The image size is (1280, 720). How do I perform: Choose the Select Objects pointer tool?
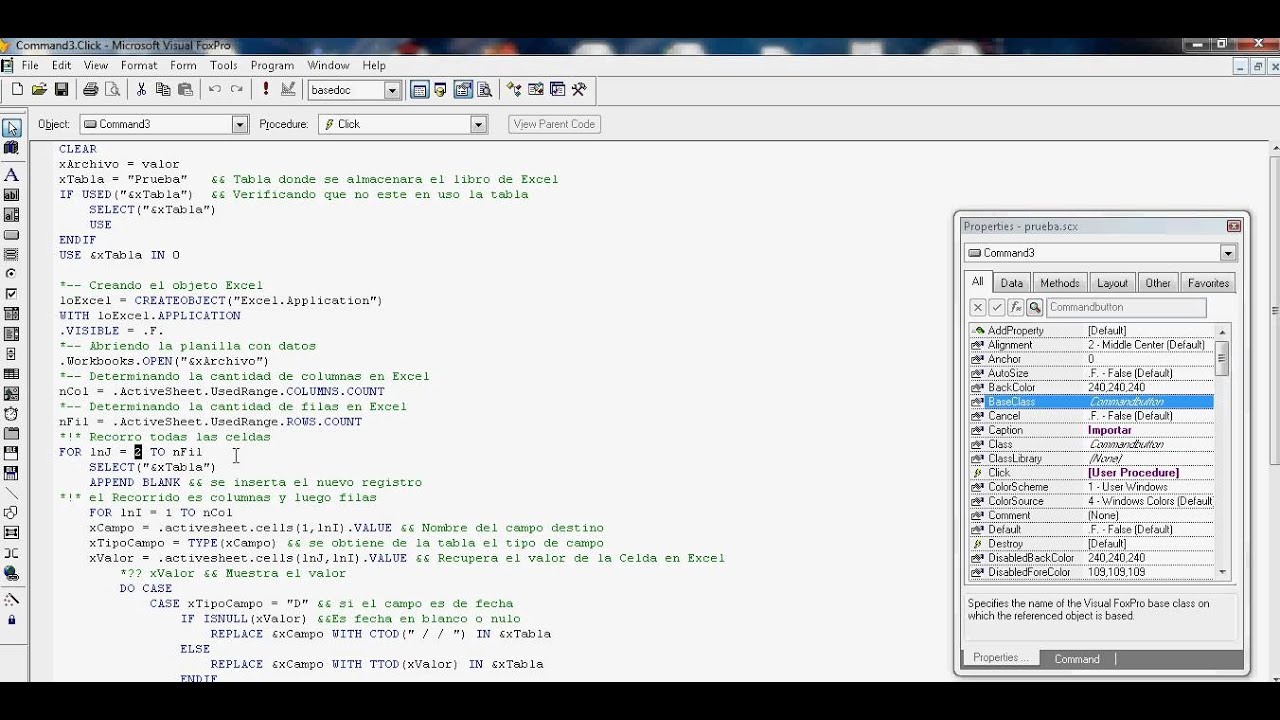[x=11, y=128]
